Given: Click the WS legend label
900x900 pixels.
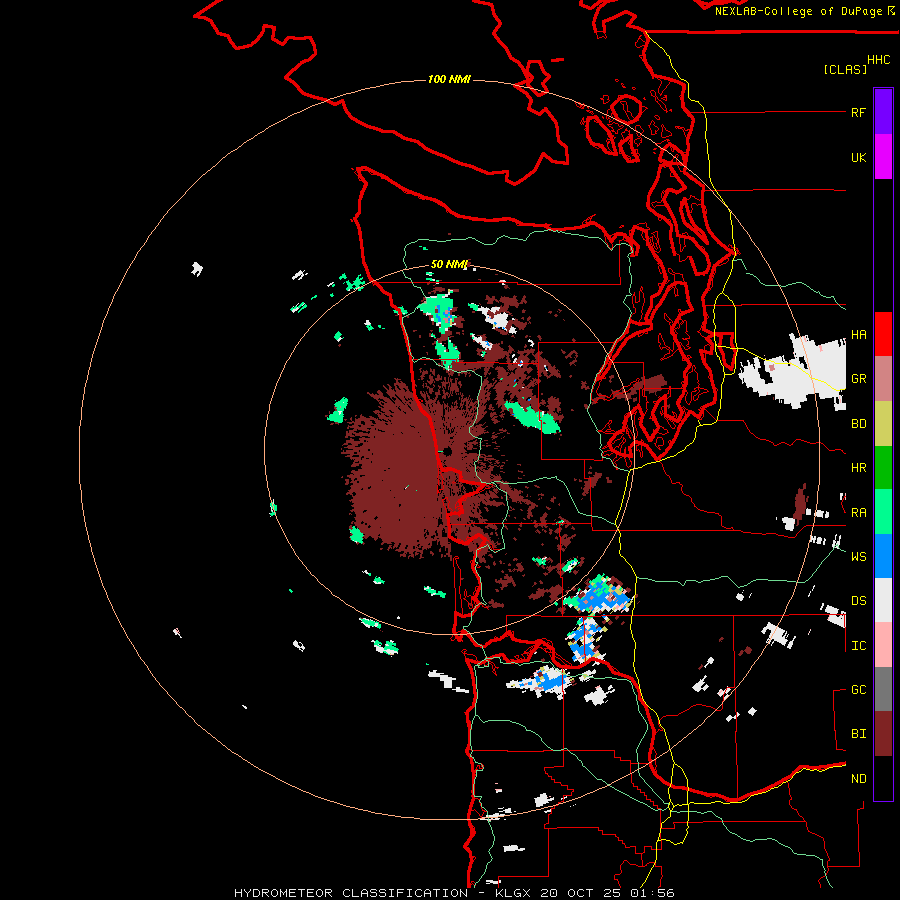Looking at the screenshot, I should (x=858, y=556).
